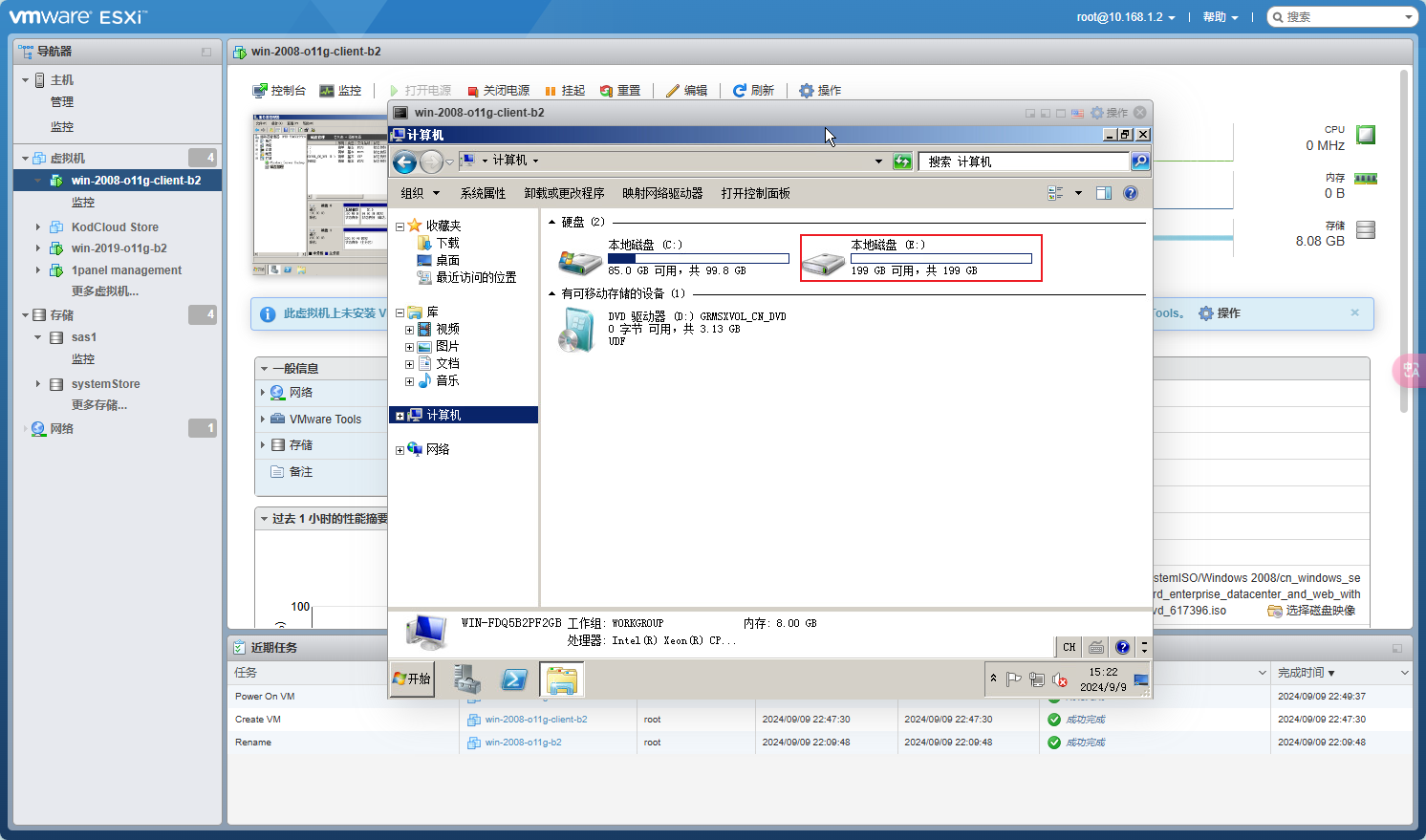This screenshot has width=1426, height=840.
Task: Select 1panel management VM in navigator
Action: click(x=126, y=270)
